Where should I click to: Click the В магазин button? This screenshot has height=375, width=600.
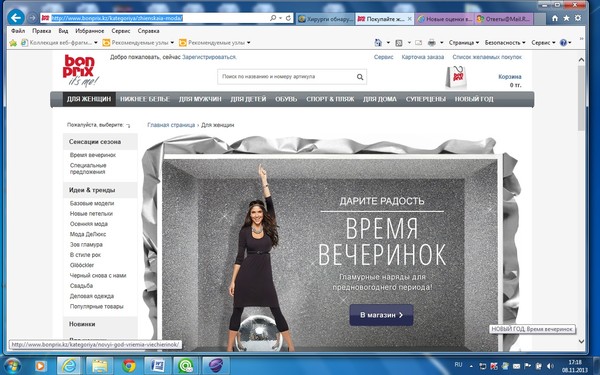[381, 315]
